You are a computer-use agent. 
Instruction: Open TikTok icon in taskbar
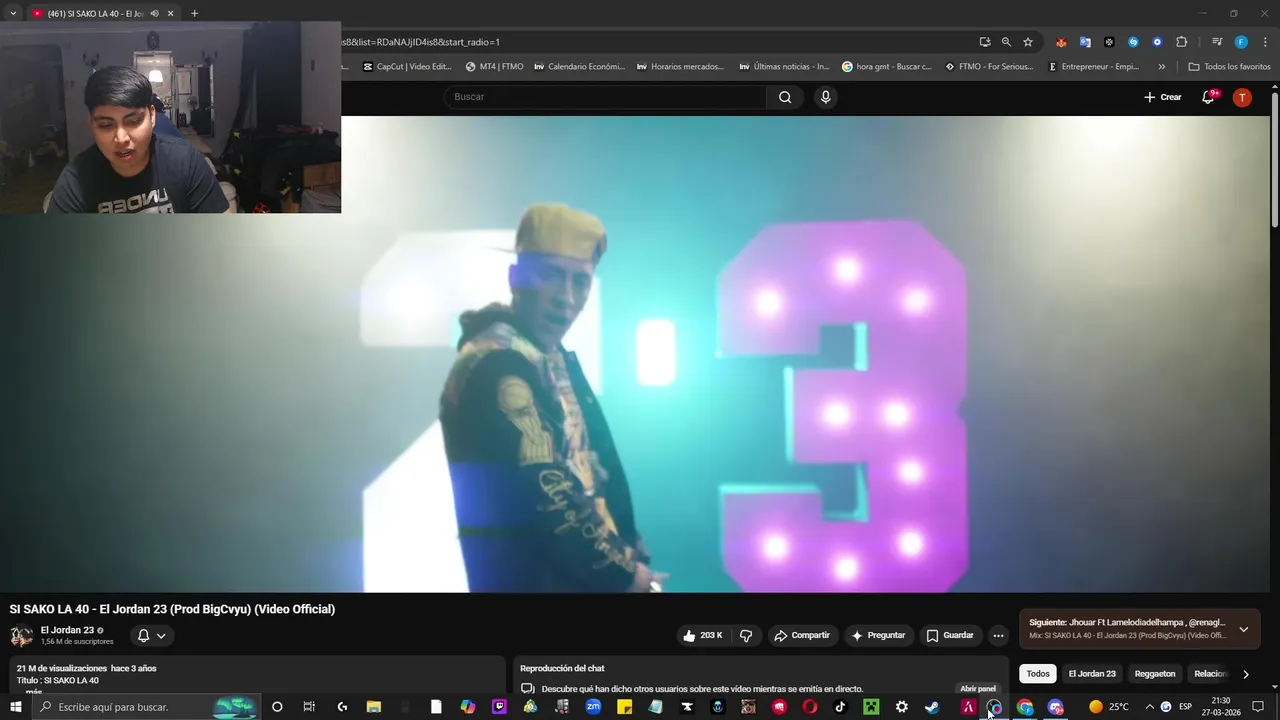click(x=840, y=707)
